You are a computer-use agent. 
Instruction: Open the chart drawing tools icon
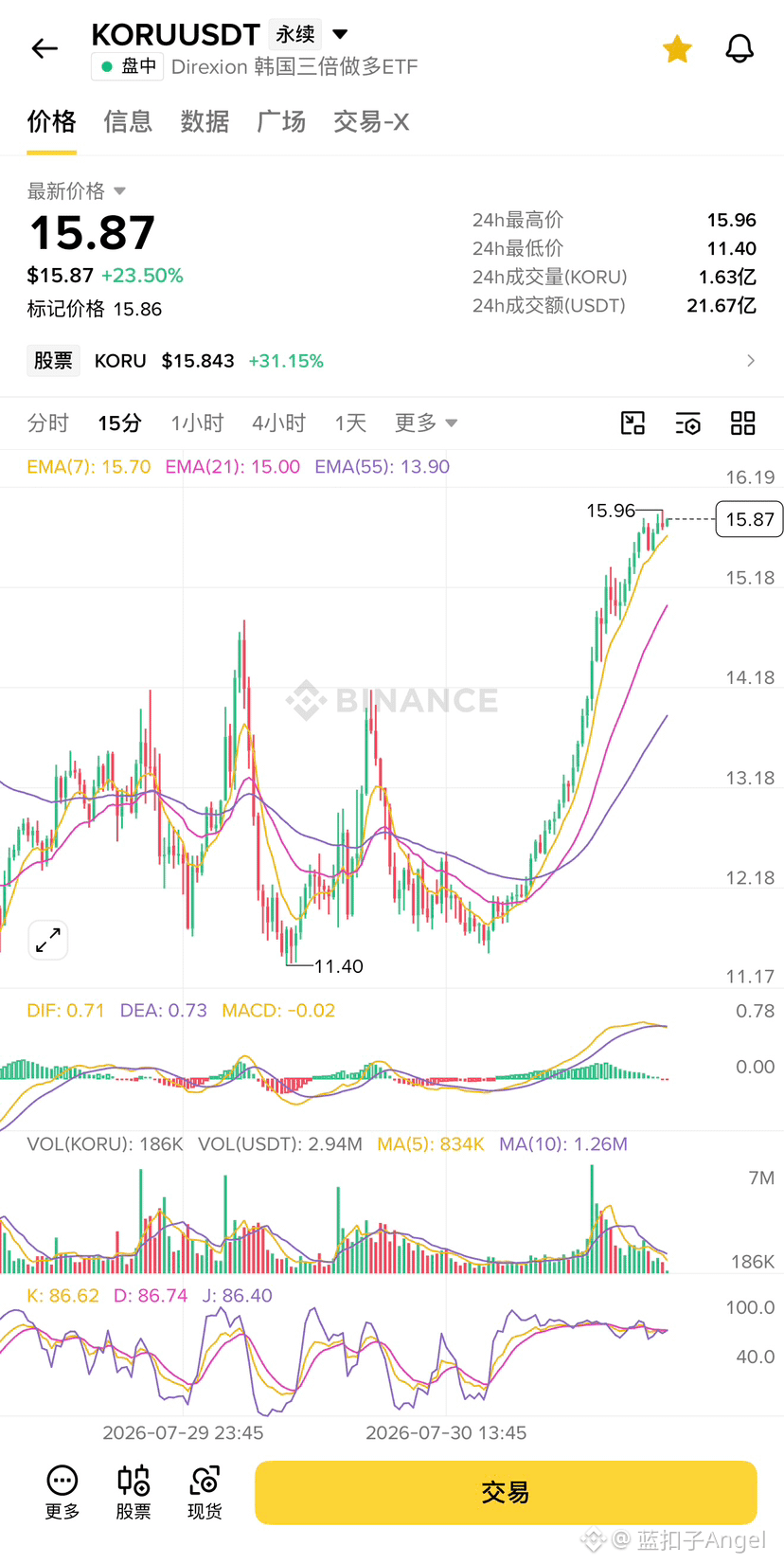[x=633, y=422]
